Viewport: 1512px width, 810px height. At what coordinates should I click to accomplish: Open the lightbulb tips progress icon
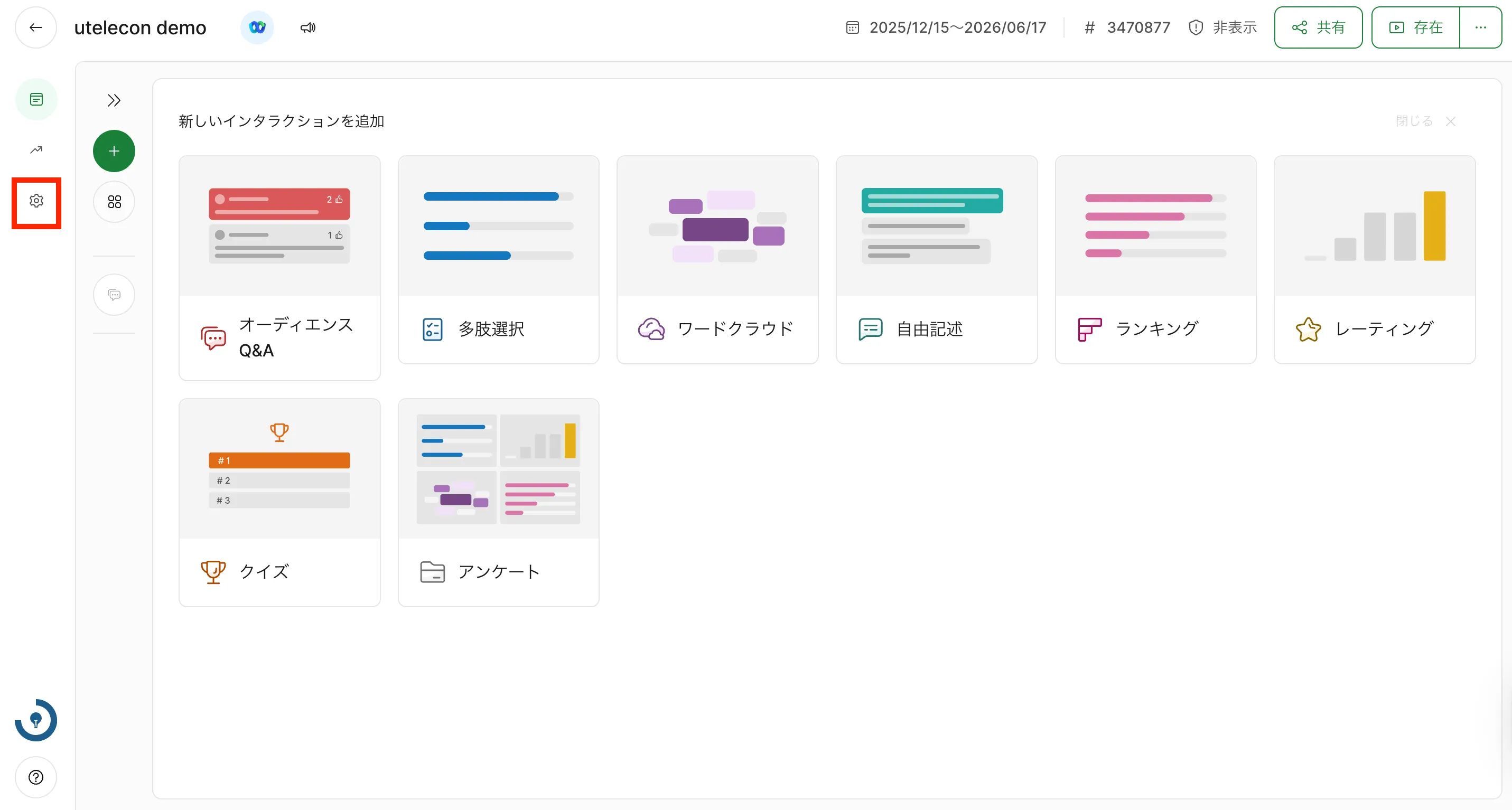pyautogui.click(x=36, y=720)
